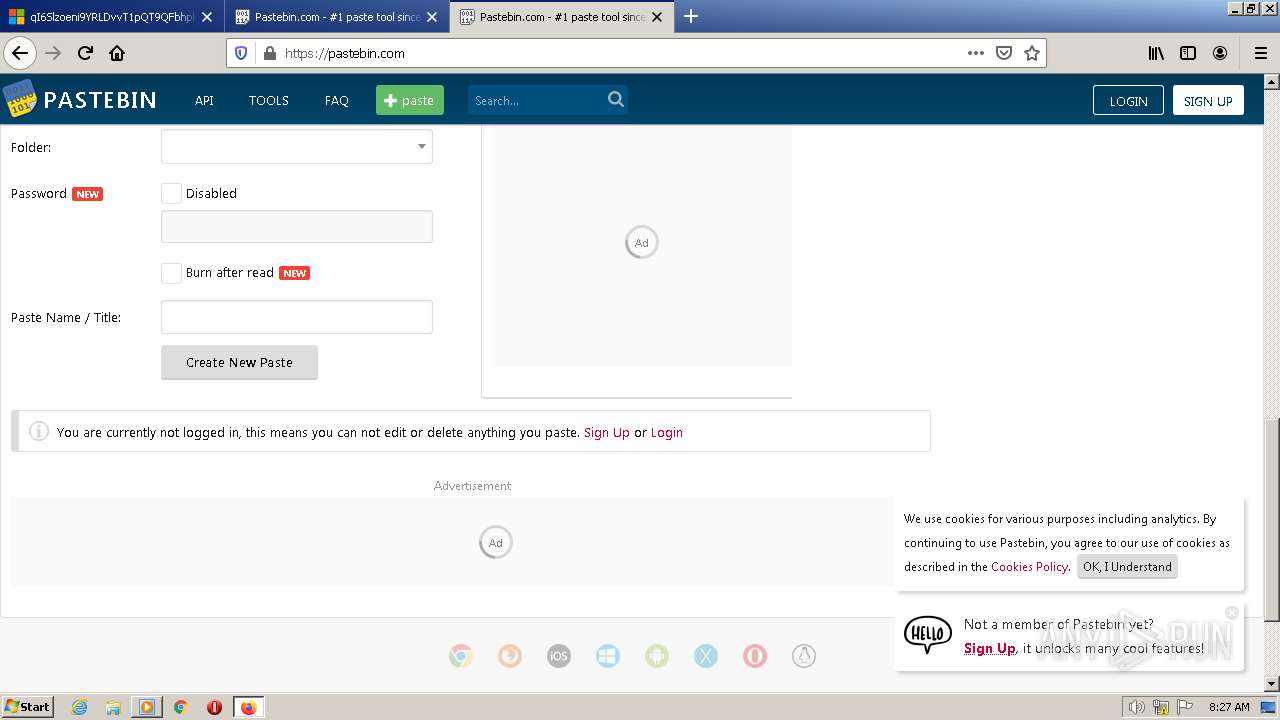Open tracking protection shield icon

pyautogui.click(x=241, y=53)
